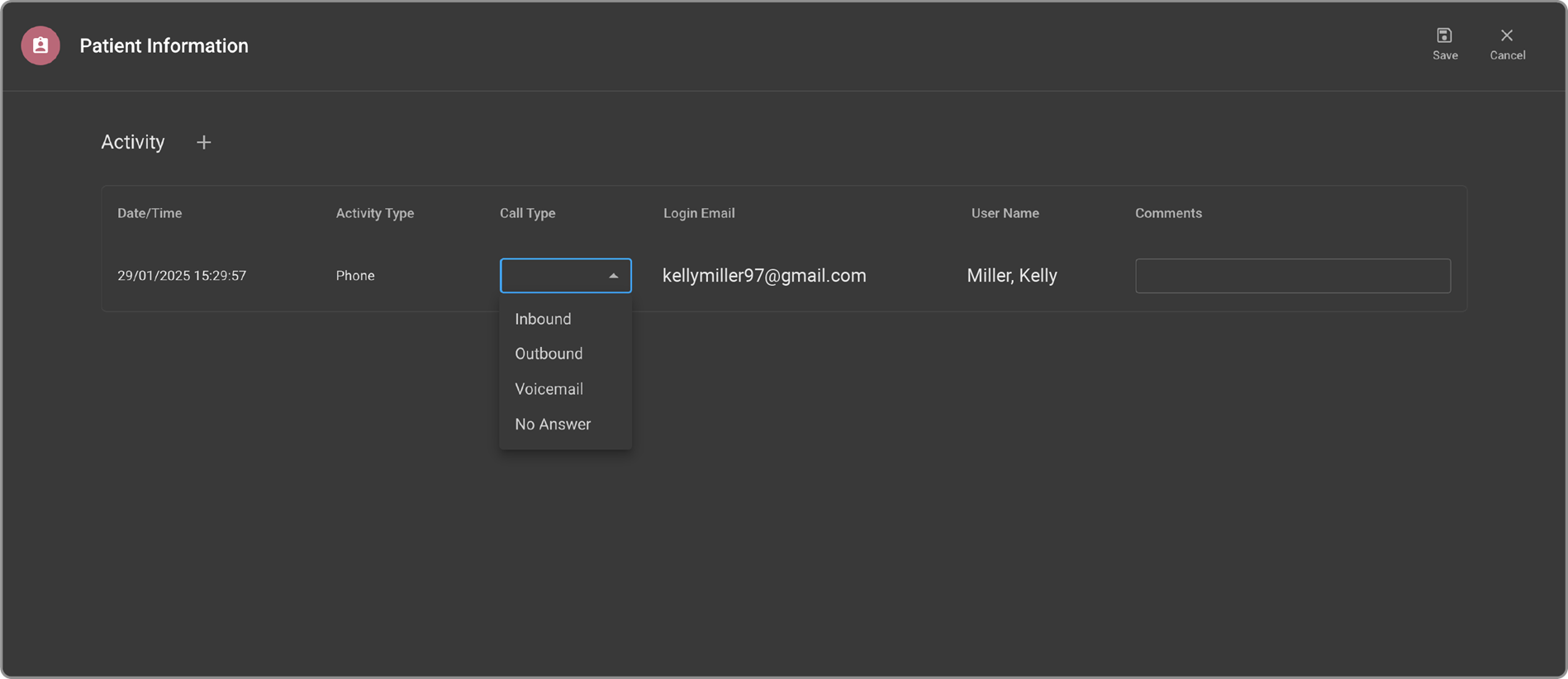Click inside the Comments text field
Viewport: 1568px width, 679px height.
click(x=1292, y=276)
